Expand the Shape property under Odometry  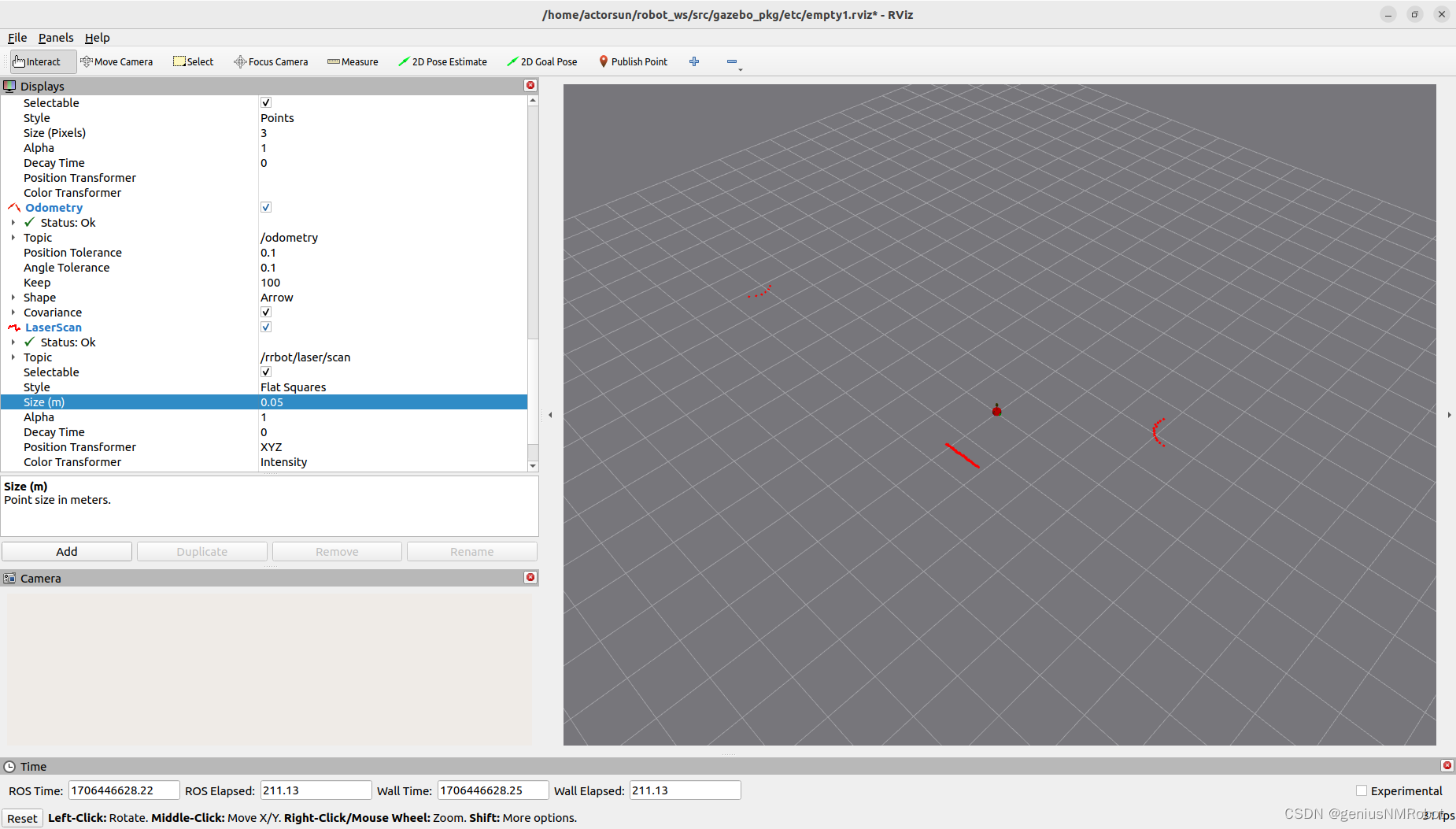13,297
